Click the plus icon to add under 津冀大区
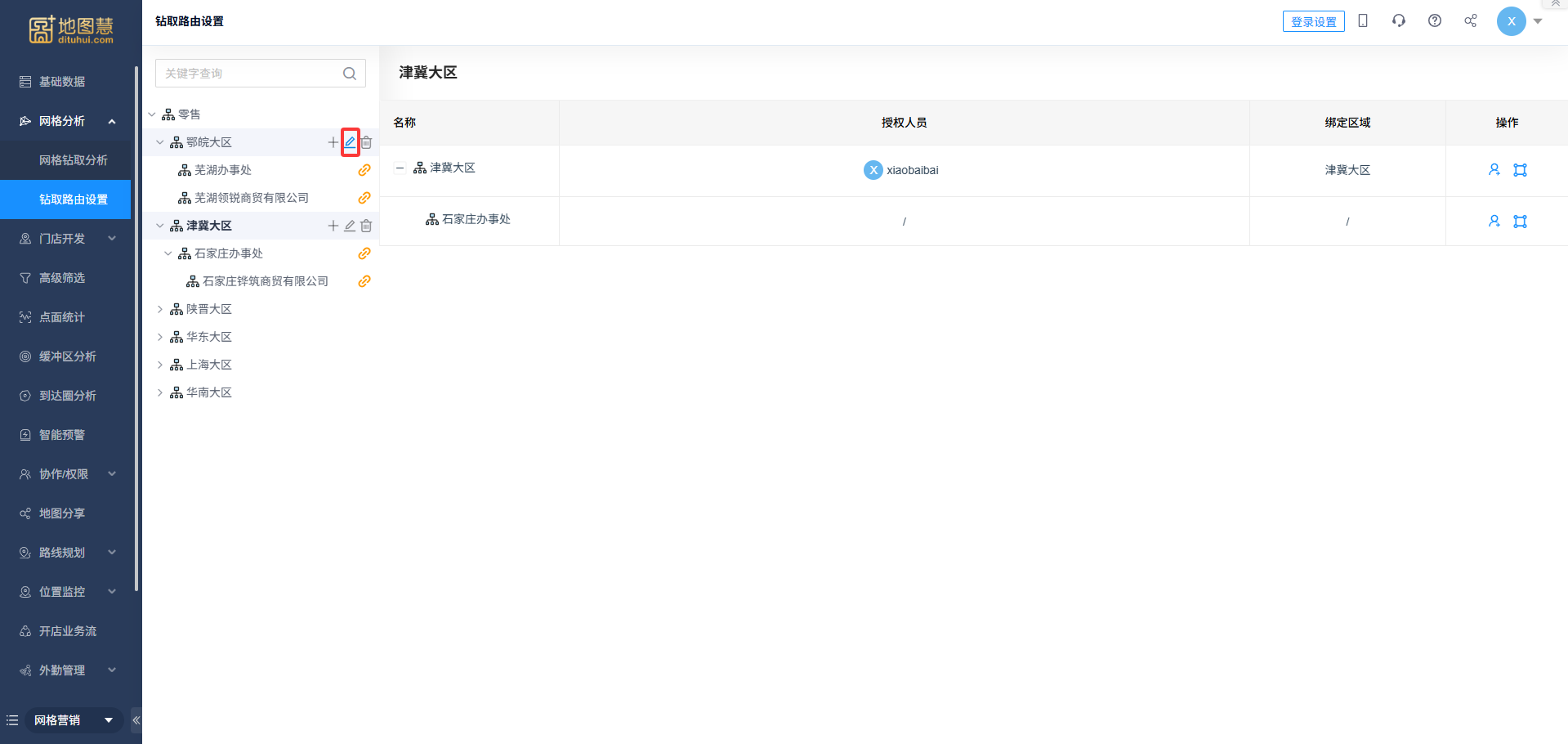1568x744 pixels. pos(333,226)
